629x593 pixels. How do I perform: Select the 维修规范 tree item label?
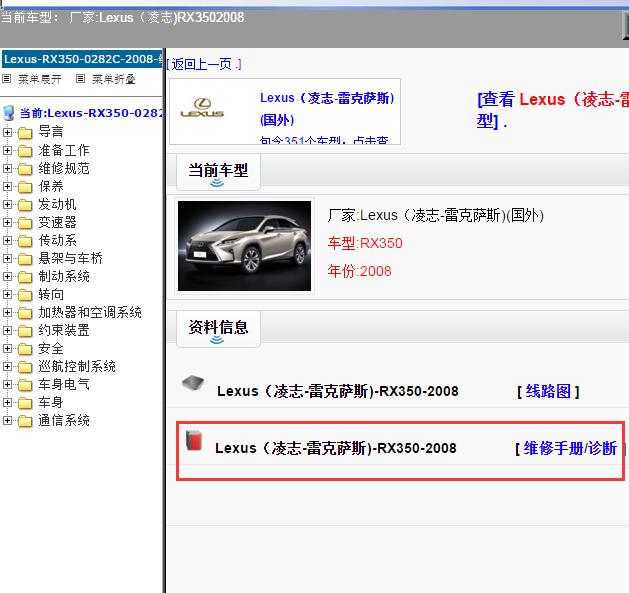(x=64, y=169)
